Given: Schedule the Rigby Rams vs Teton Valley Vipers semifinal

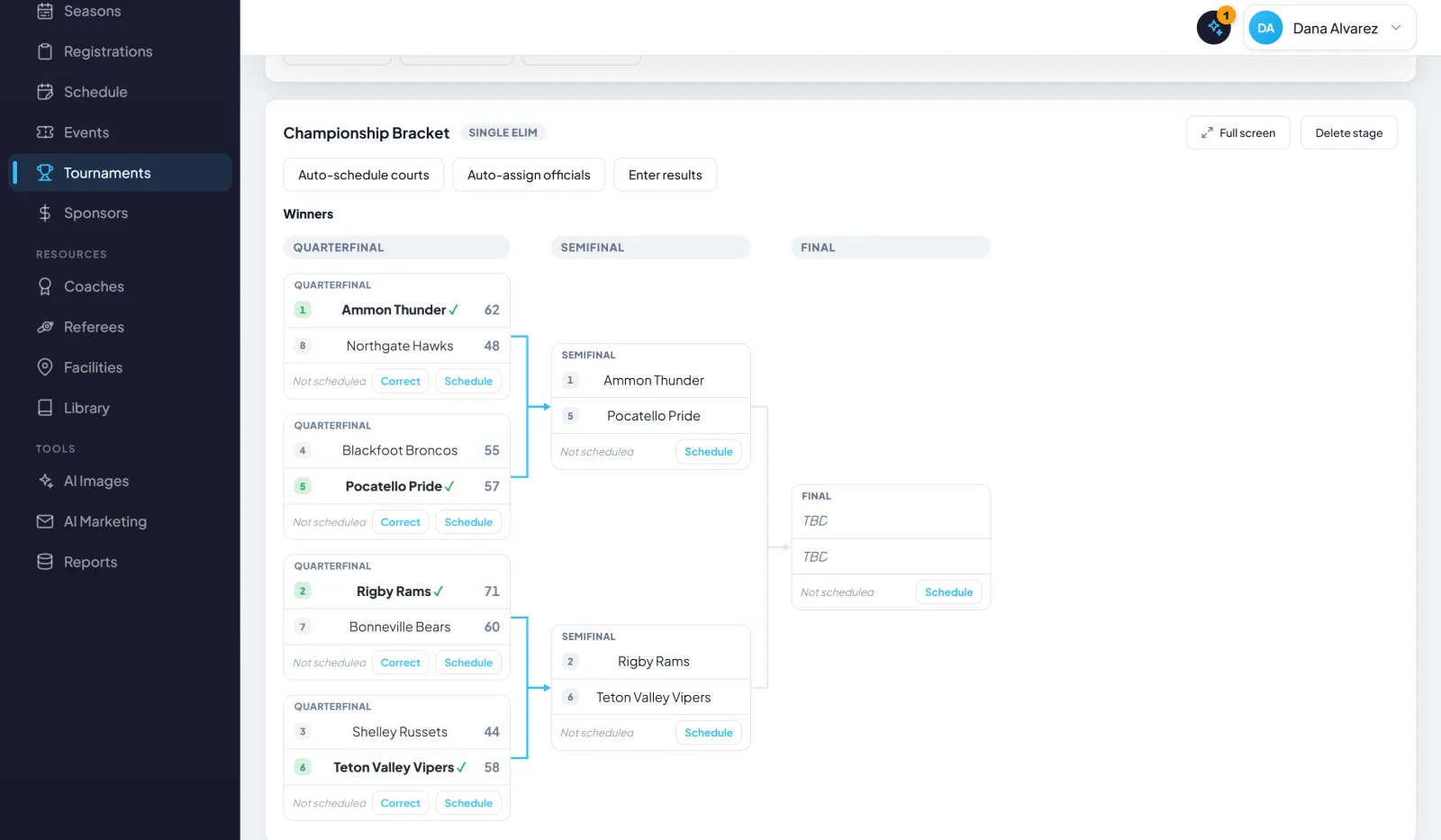Looking at the screenshot, I should click(709, 733).
